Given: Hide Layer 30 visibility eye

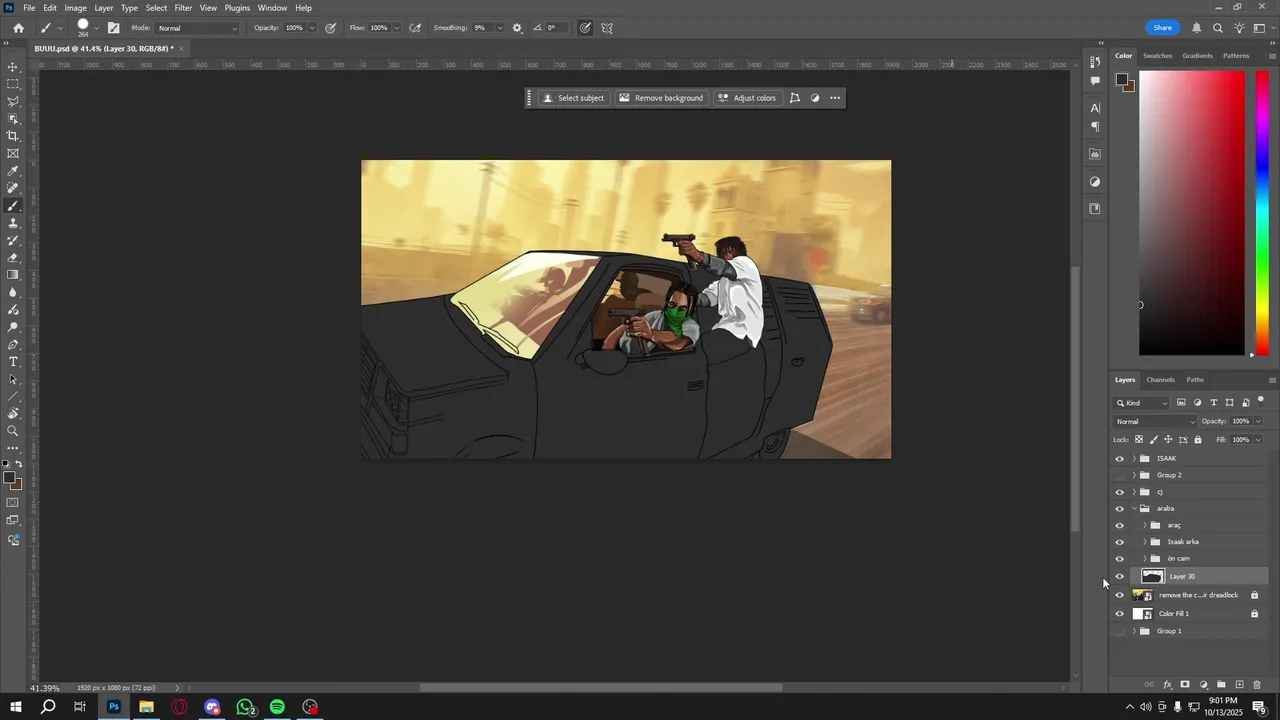Looking at the screenshot, I should 1120,577.
